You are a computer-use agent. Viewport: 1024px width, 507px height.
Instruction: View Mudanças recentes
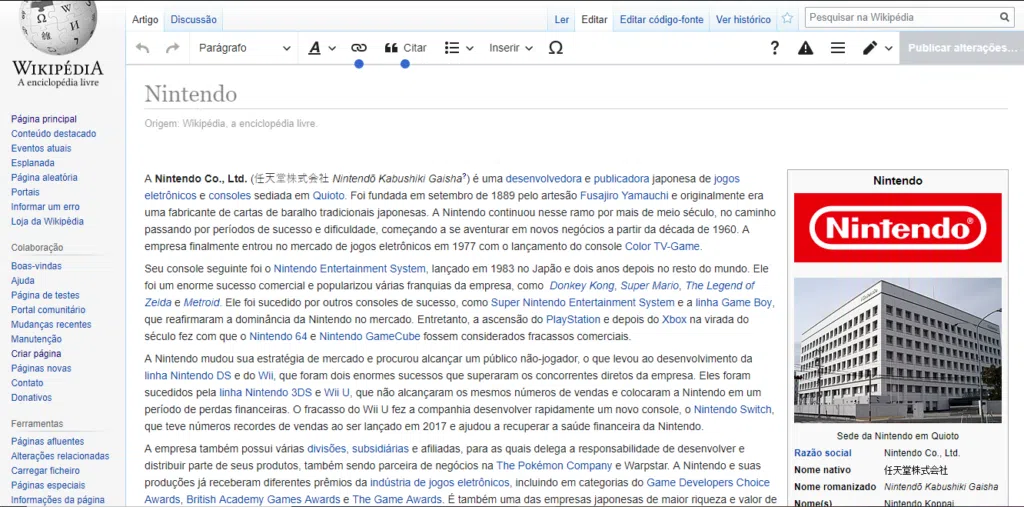tap(51, 324)
